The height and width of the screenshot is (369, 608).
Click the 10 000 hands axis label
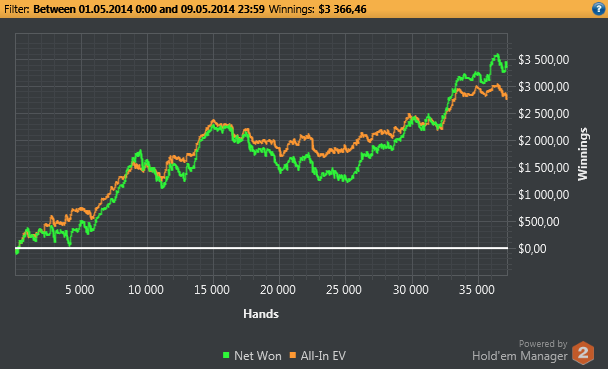146,290
